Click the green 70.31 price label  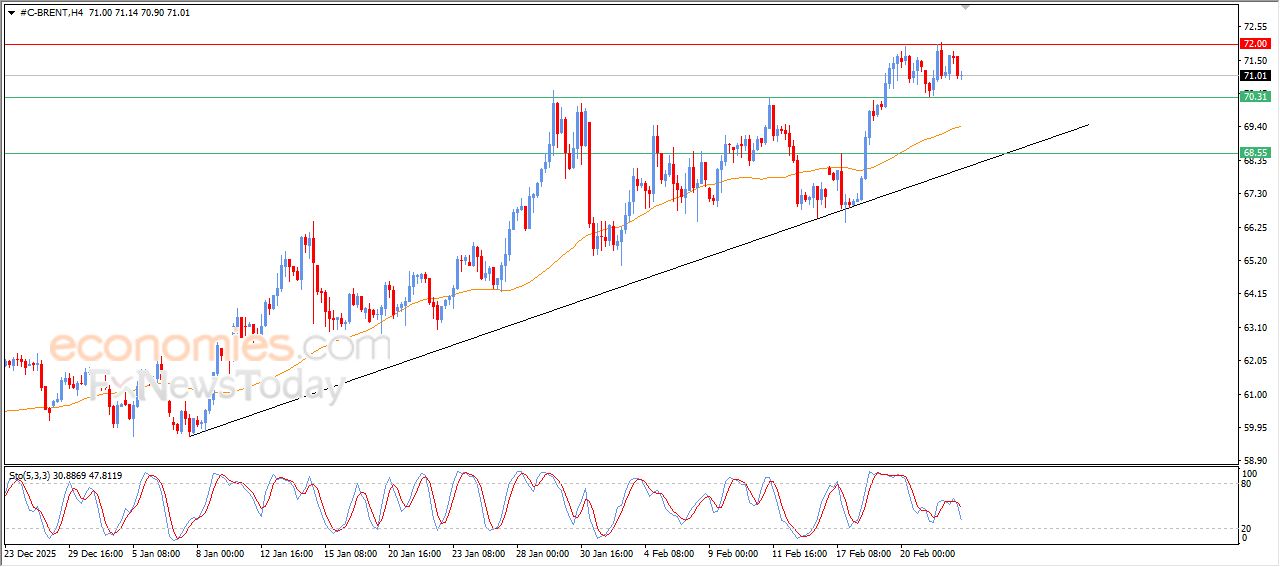click(1254, 97)
